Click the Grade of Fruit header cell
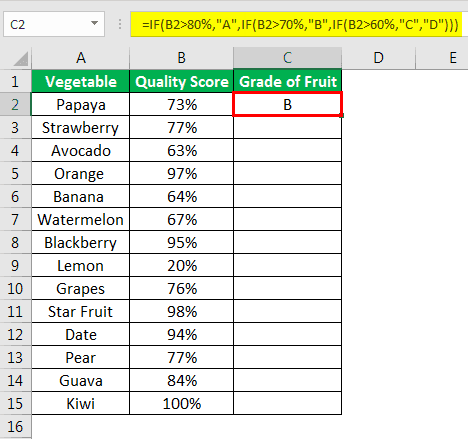Screen dimensions: 468x439 coord(288,81)
